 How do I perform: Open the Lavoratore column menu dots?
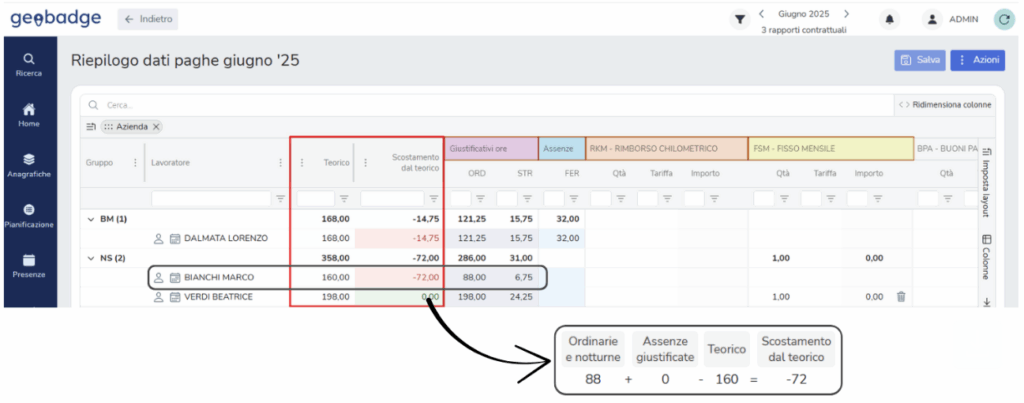pos(281,163)
